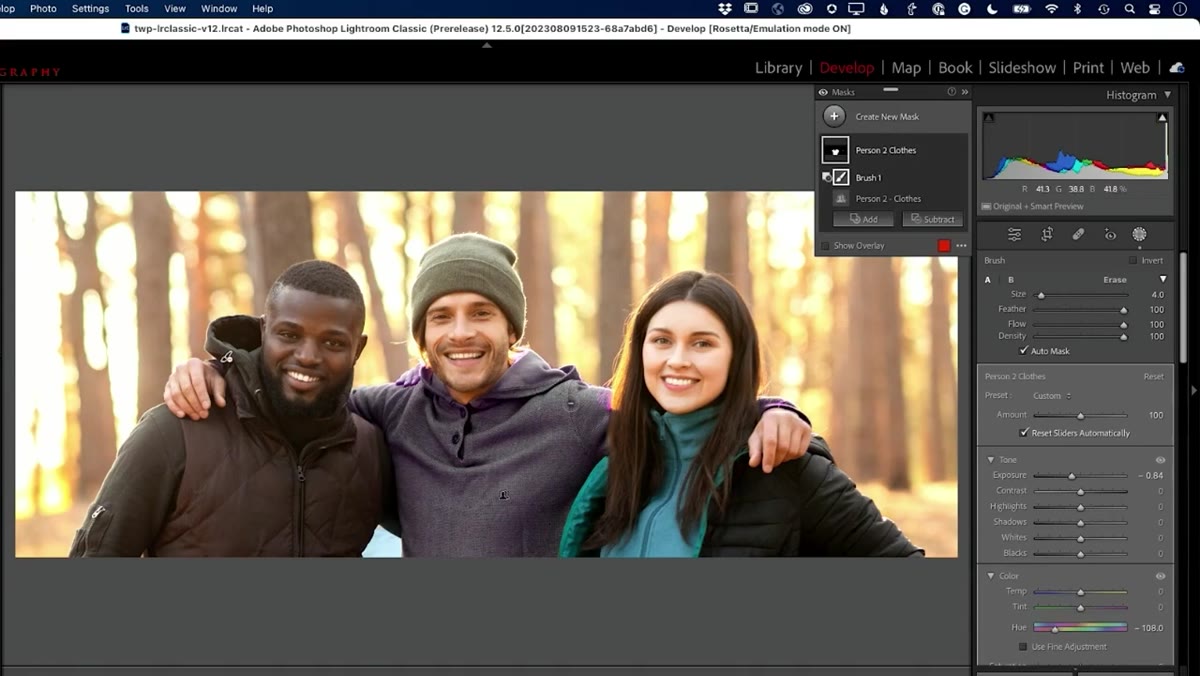Click the Amount value 100 field
The height and width of the screenshot is (676, 1200).
coord(1155,415)
